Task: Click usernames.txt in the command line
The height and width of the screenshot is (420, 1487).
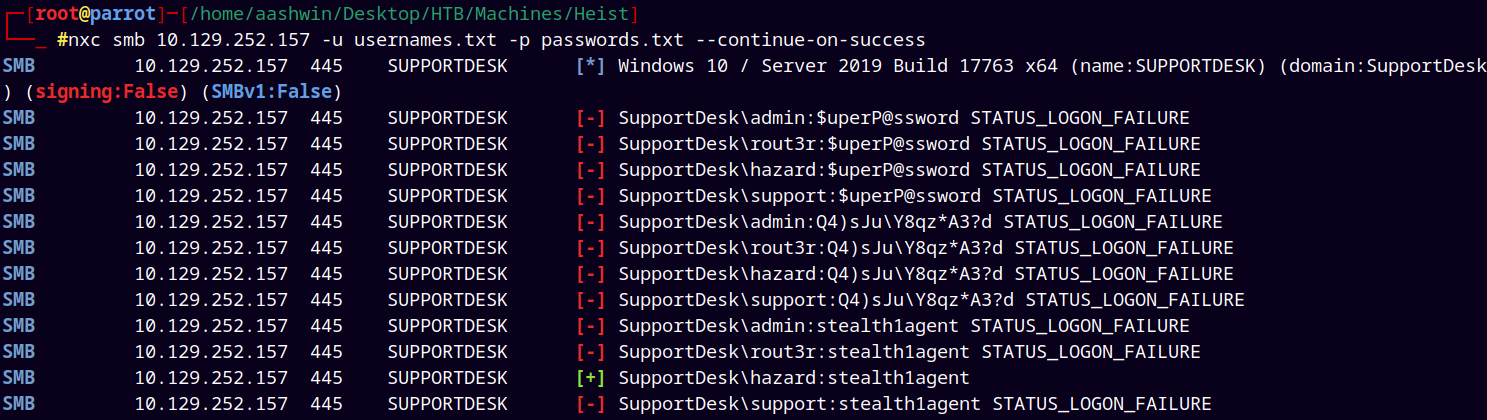Action: (x=408, y=40)
